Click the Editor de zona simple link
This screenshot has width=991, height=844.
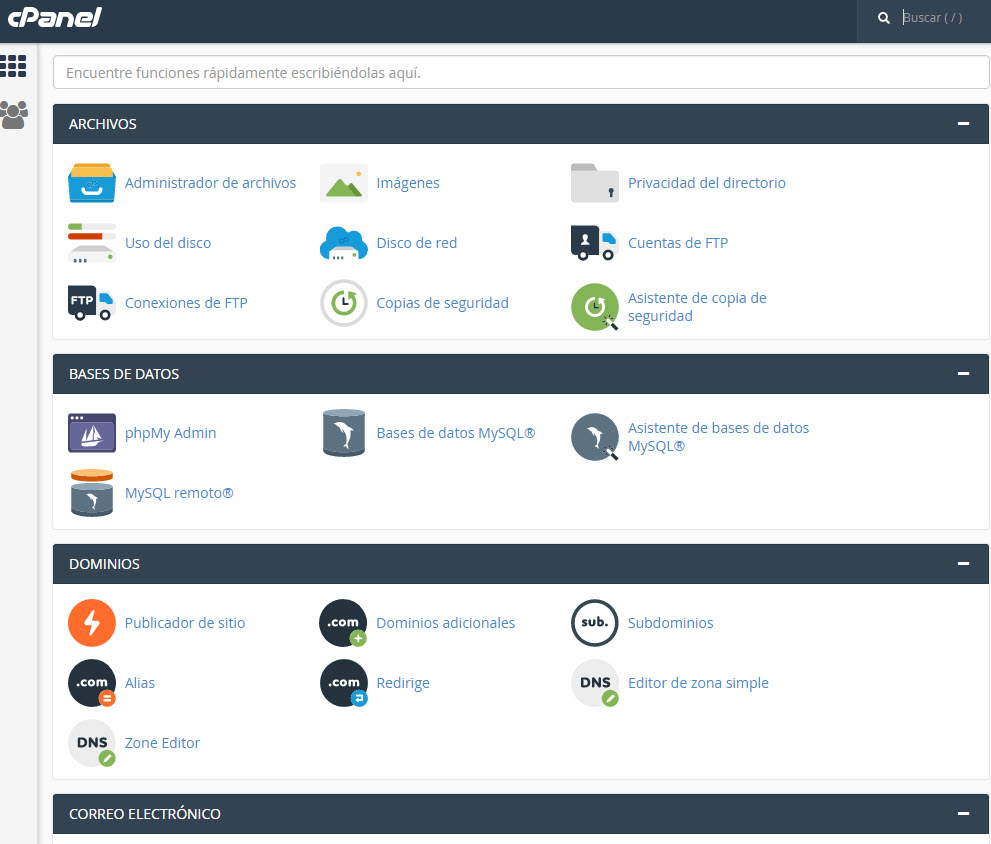point(698,683)
